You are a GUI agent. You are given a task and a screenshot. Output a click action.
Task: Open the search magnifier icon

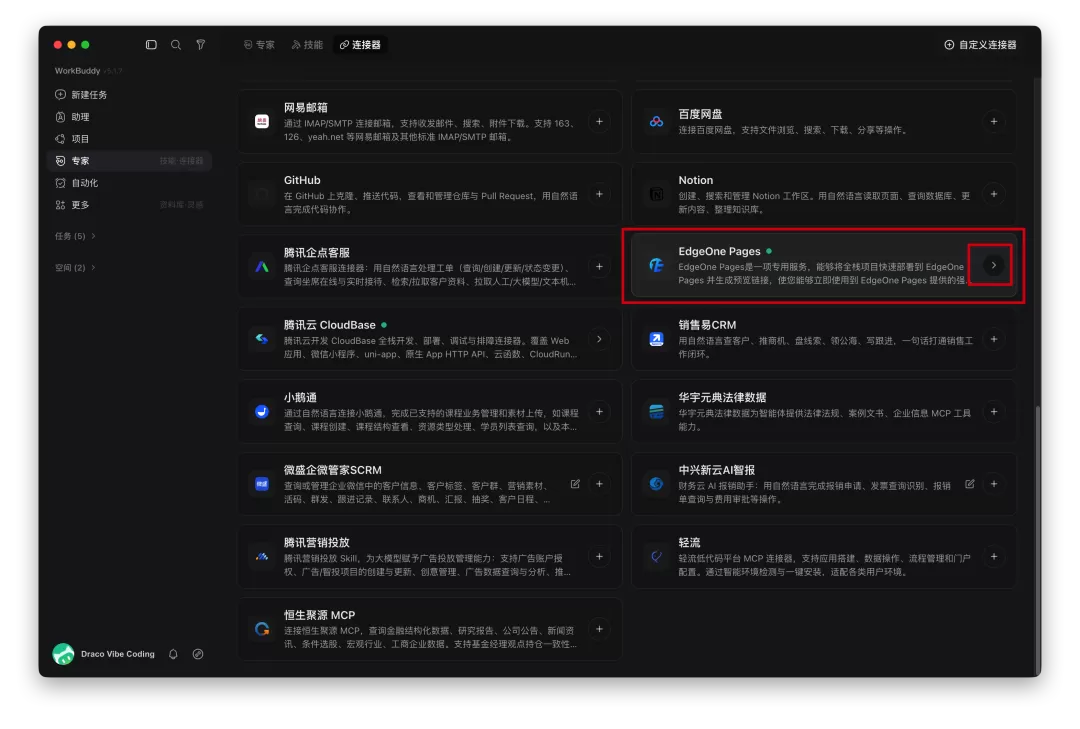[176, 45]
